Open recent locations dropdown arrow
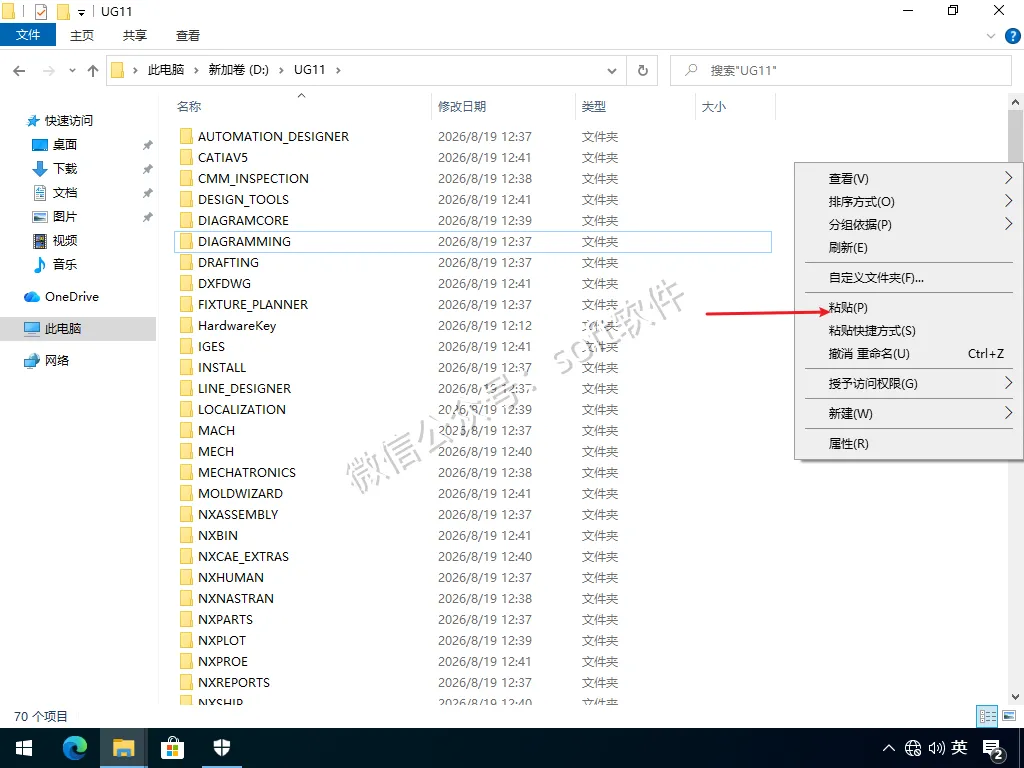 [72, 71]
